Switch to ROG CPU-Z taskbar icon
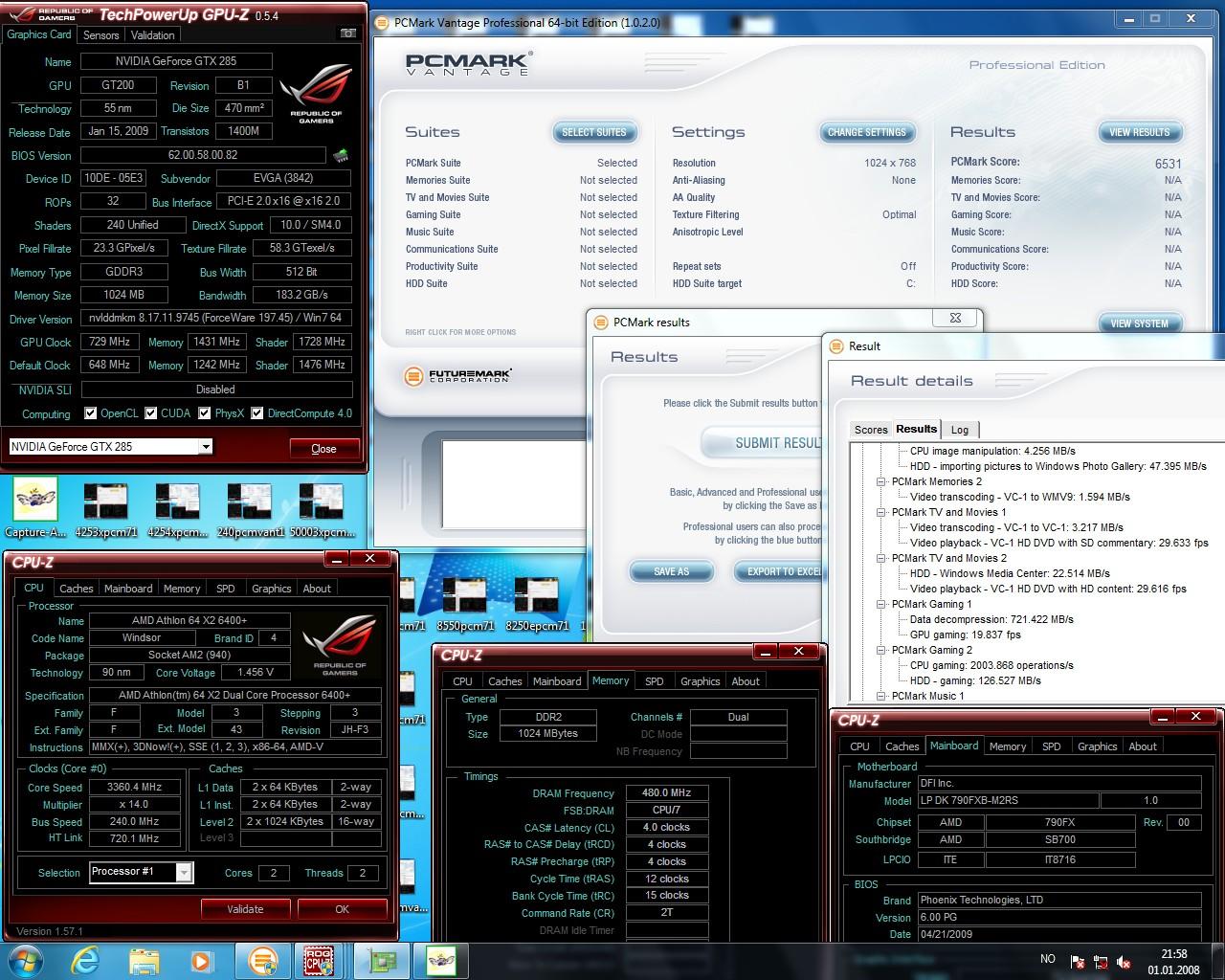The width and height of the screenshot is (1225, 980). pos(321,960)
